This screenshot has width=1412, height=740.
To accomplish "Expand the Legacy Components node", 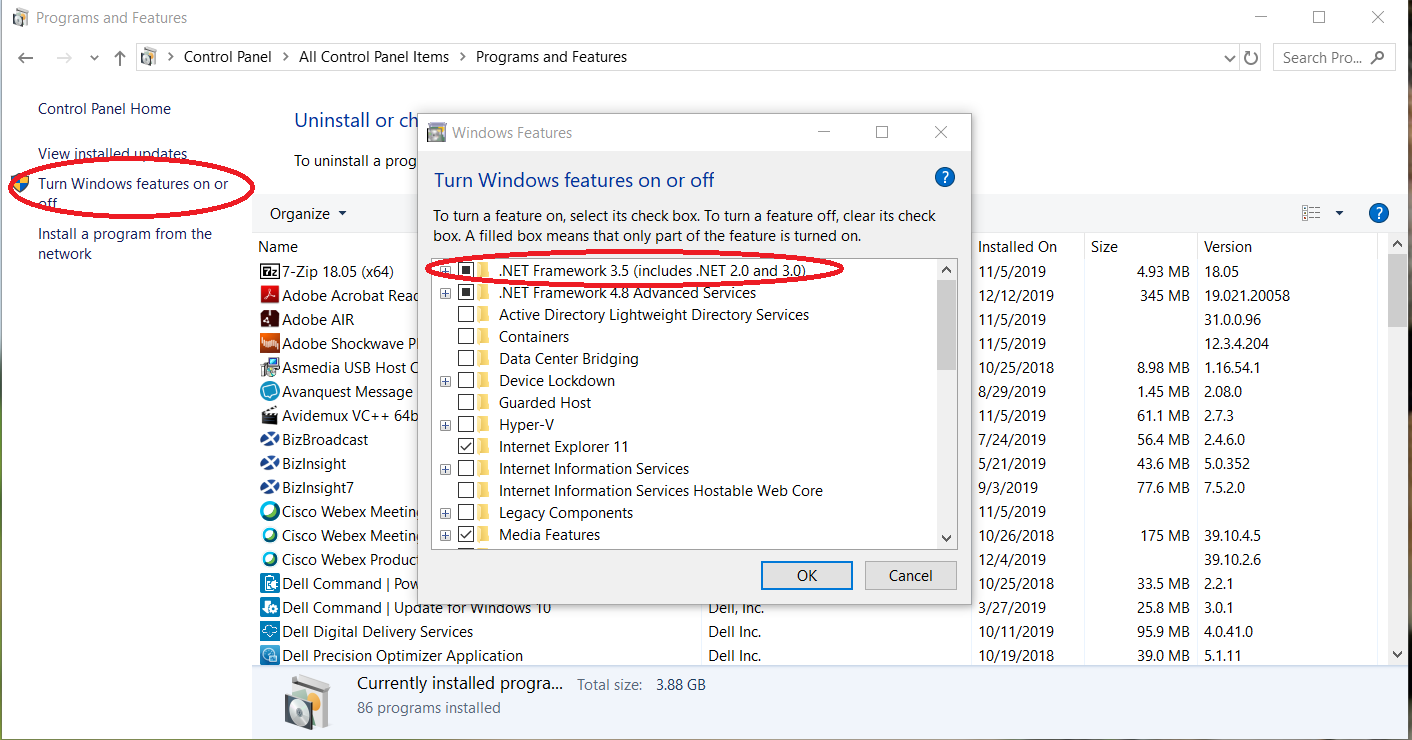I will point(445,513).
